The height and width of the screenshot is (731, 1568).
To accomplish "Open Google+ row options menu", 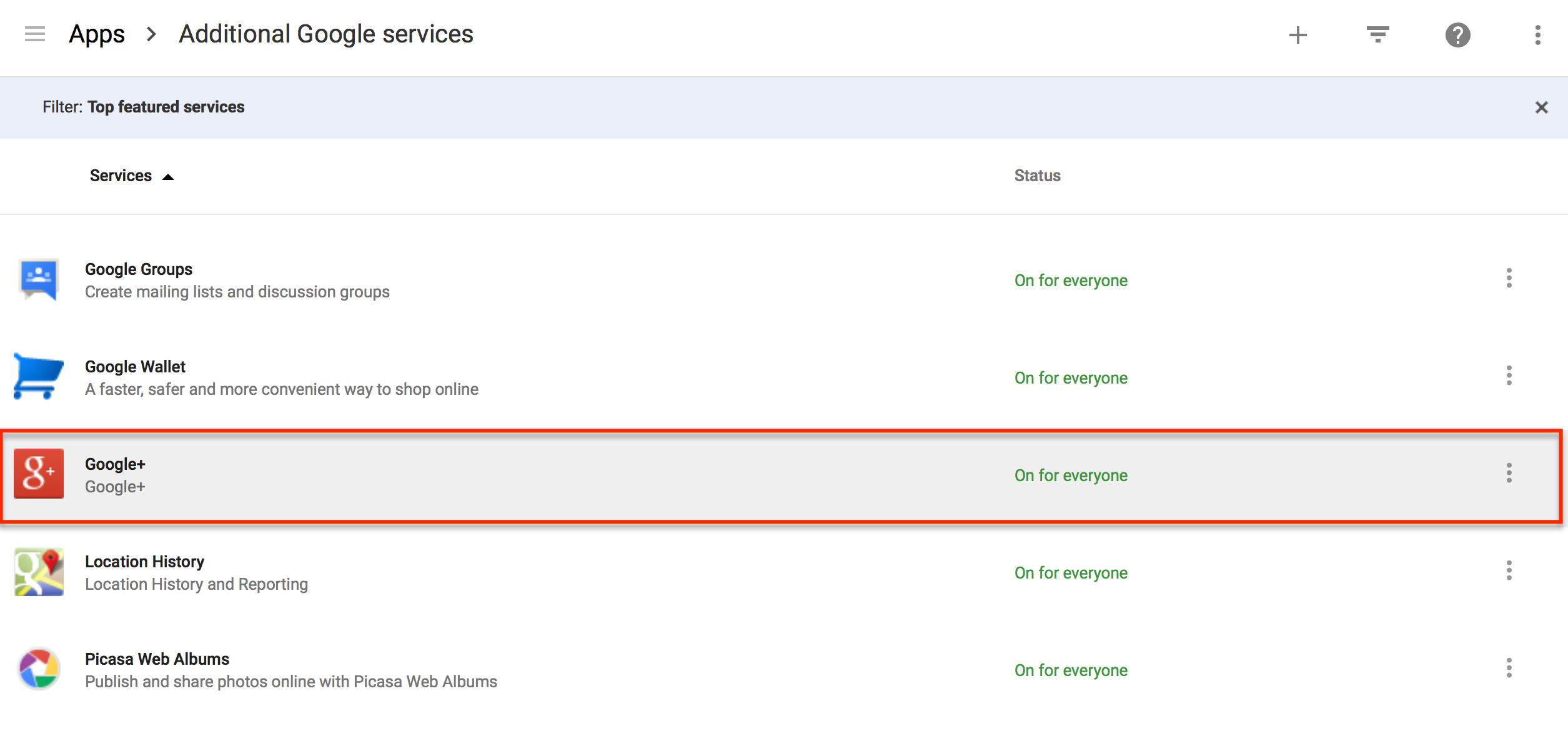I will (1509, 473).
